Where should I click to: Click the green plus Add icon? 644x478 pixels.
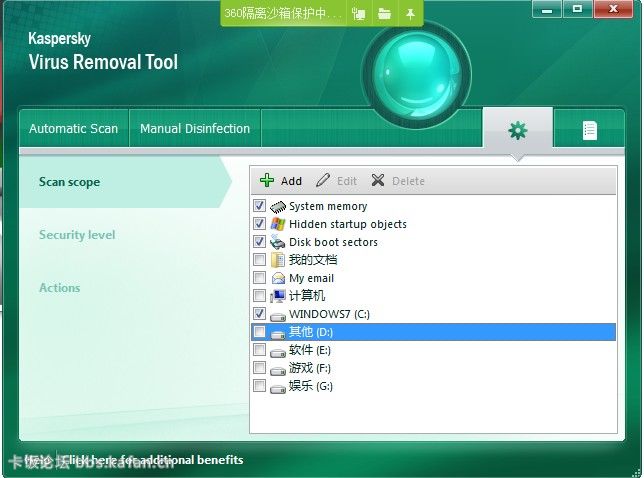(x=267, y=180)
